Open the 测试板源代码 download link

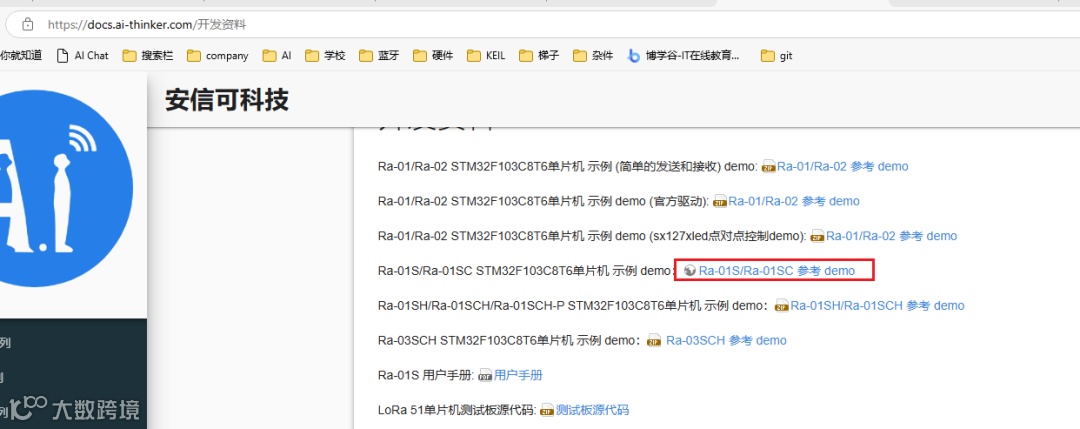click(592, 410)
